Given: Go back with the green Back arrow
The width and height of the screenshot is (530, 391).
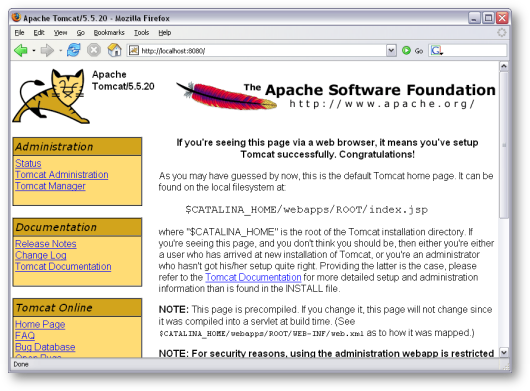Looking at the screenshot, I should click(21, 50).
